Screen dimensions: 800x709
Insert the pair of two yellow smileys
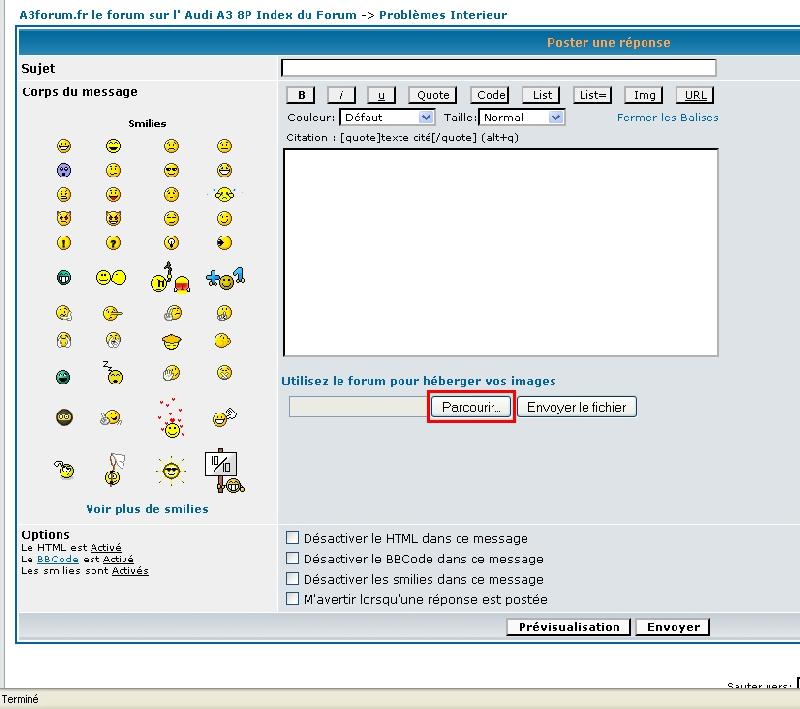pyautogui.click(x=111, y=277)
